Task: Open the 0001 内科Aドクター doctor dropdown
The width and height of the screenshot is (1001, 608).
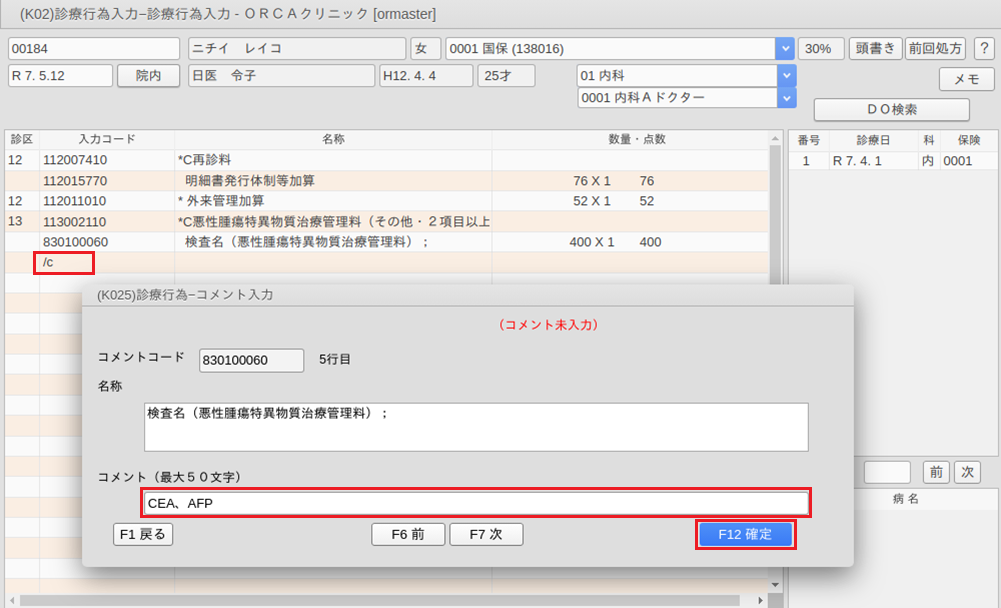Action: 787,97
